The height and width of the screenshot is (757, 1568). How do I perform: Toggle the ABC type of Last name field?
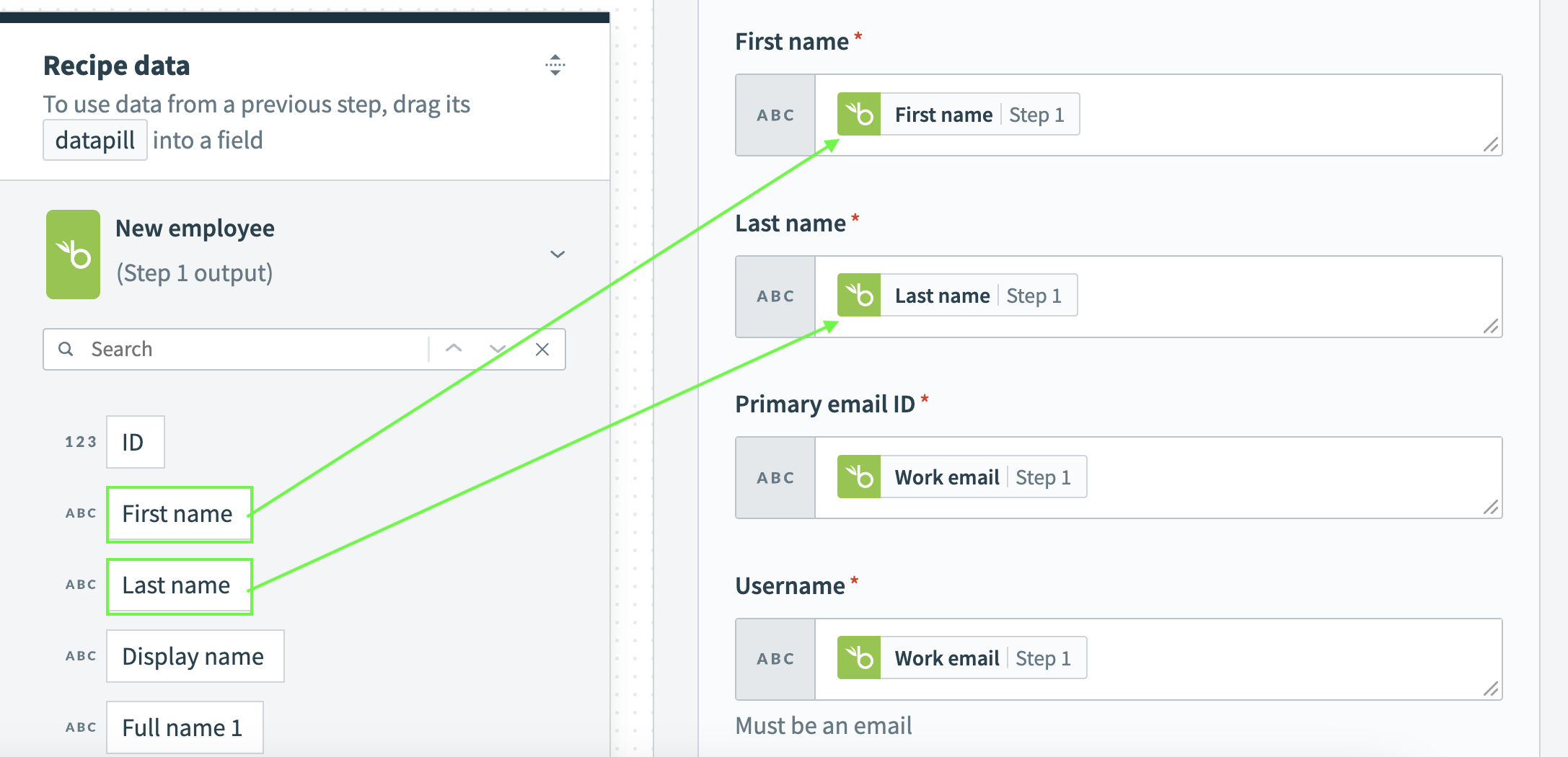pos(775,296)
